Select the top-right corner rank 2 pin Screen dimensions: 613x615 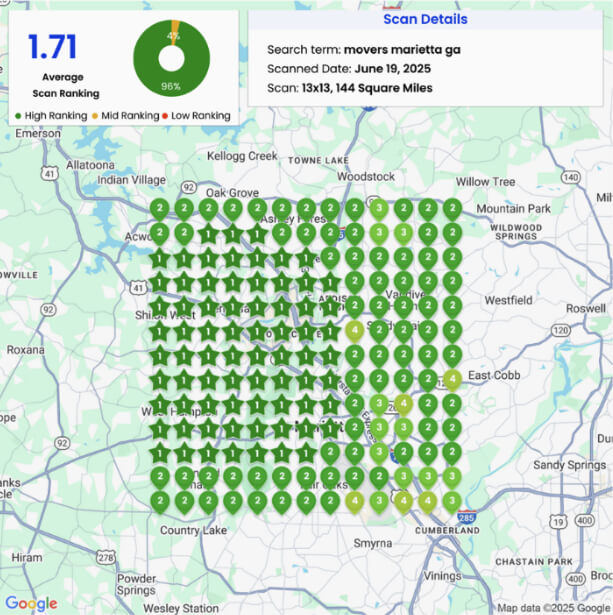tap(452, 209)
